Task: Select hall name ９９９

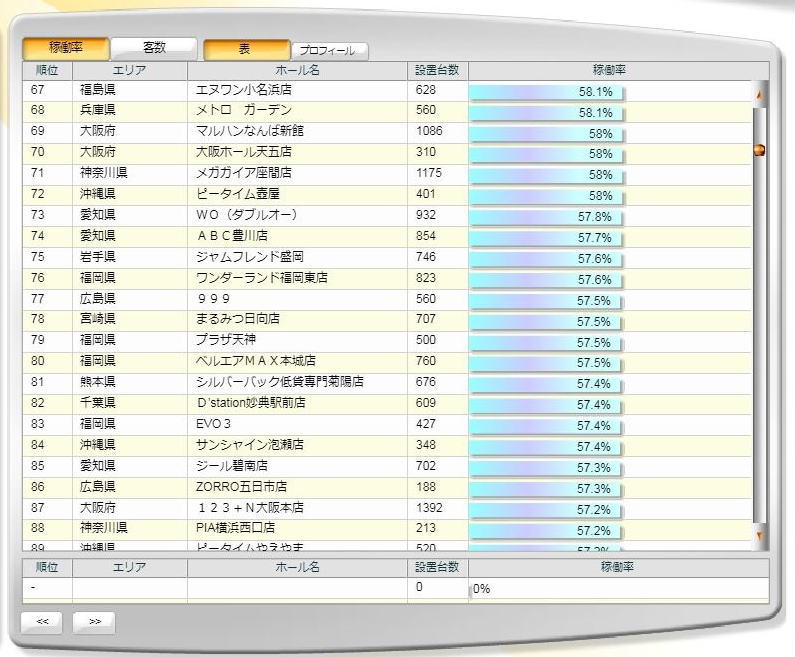Action: pos(213,300)
